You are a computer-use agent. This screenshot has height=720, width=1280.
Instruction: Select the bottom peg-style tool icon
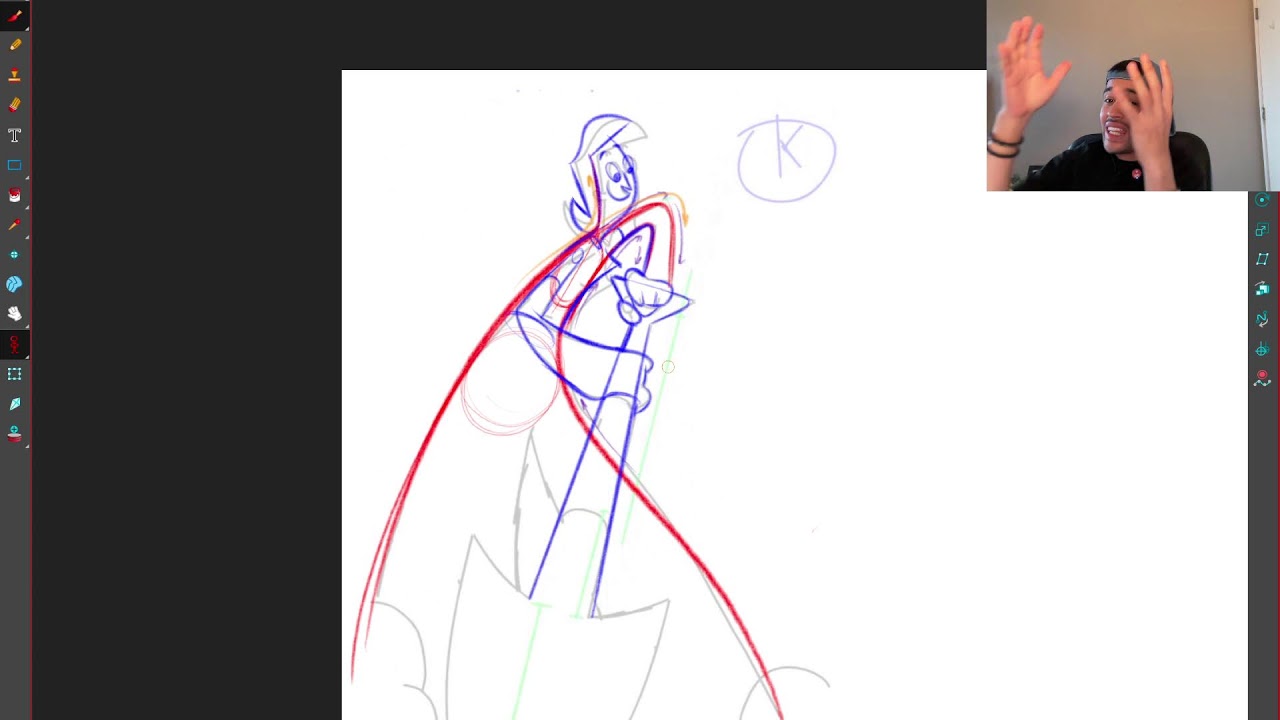click(x=15, y=434)
